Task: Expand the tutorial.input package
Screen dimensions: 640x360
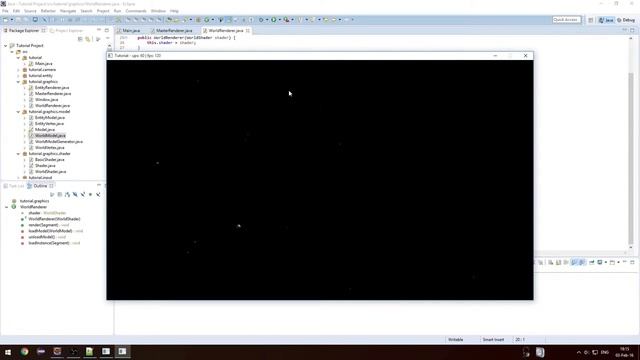Action: click(x=18, y=178)
